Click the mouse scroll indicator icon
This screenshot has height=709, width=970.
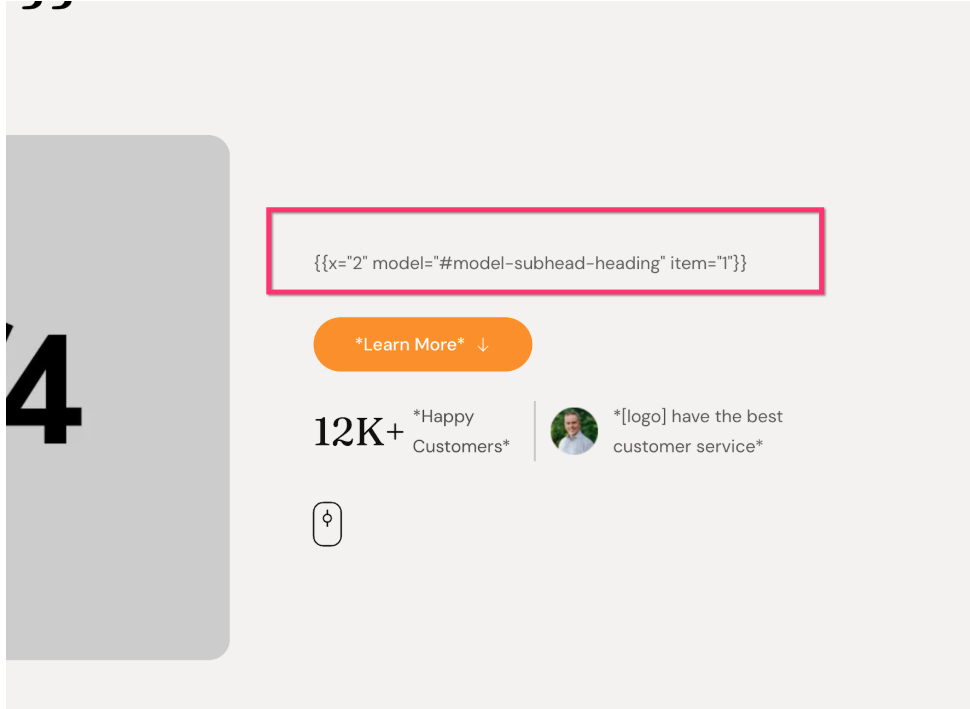point(327,524)
